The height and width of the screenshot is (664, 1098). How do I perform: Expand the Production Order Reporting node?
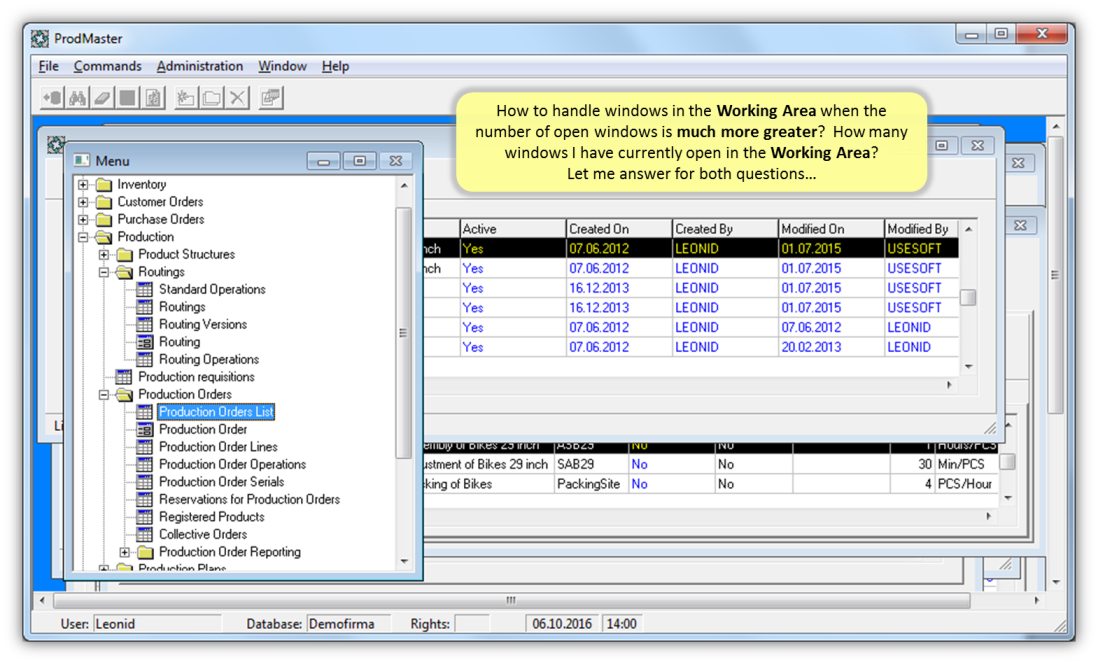(125, 553)
